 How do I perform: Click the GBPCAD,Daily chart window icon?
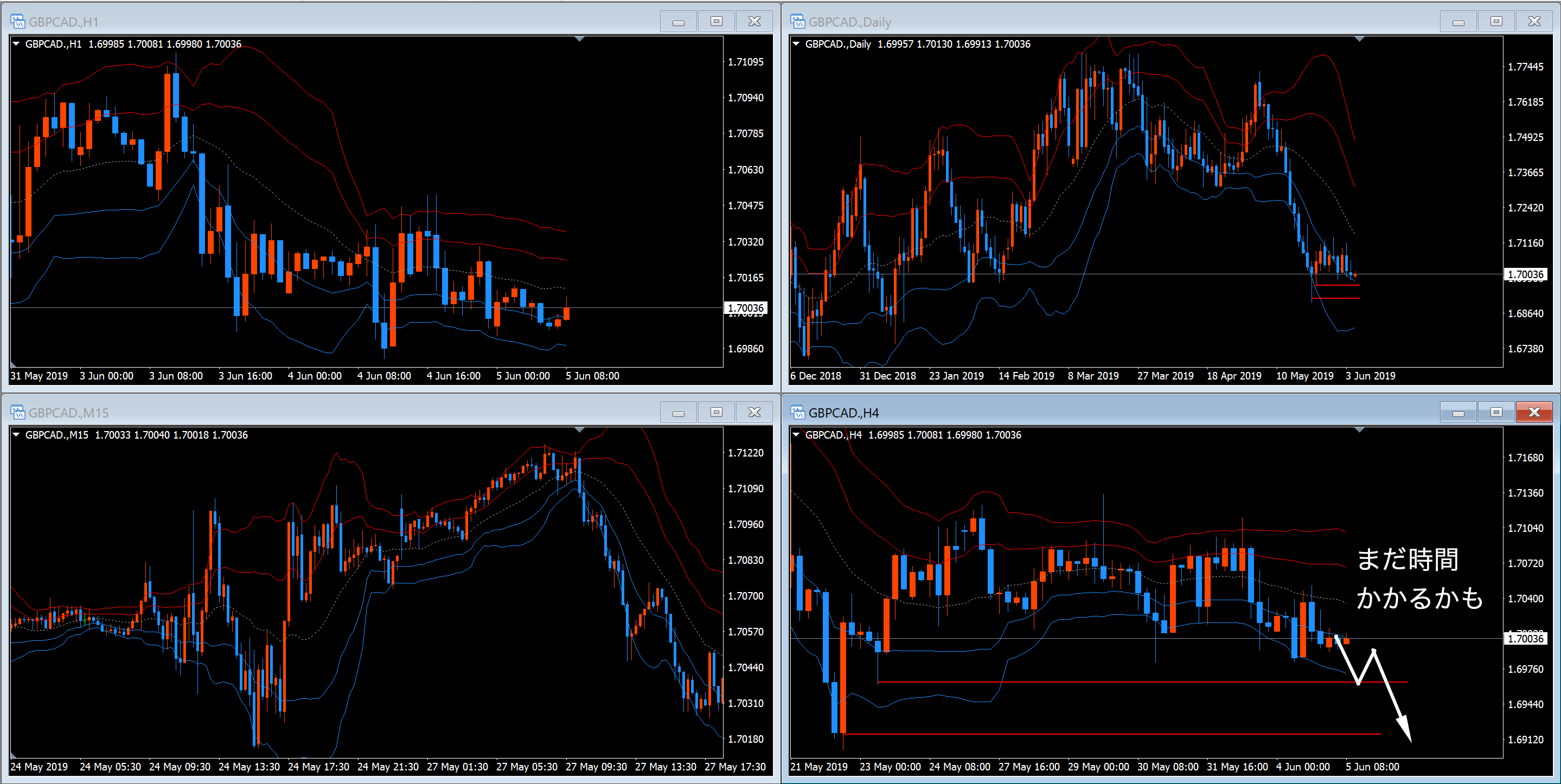coord(797,22)
